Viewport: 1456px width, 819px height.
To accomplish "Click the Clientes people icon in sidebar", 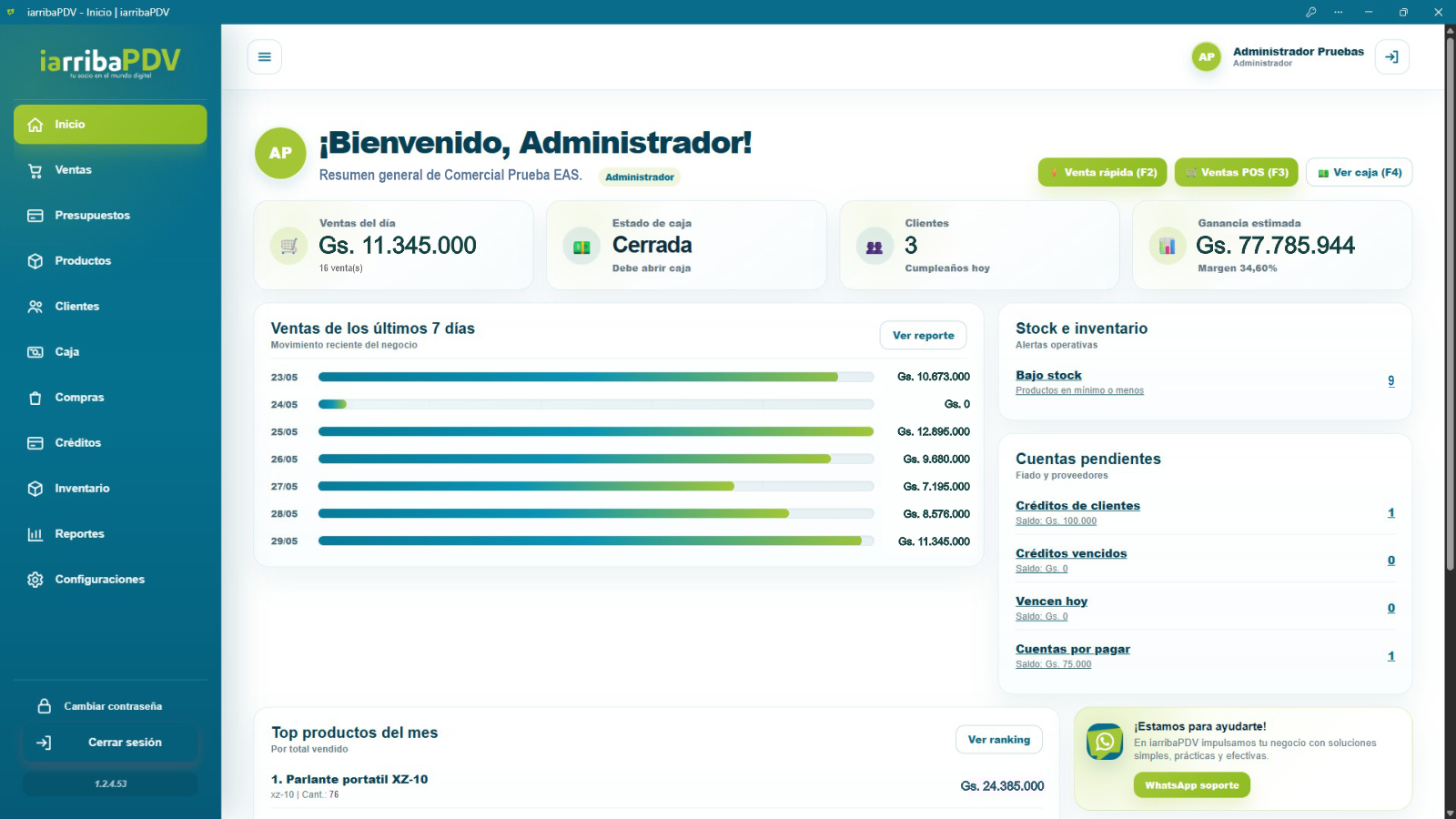I will [35, 307].
